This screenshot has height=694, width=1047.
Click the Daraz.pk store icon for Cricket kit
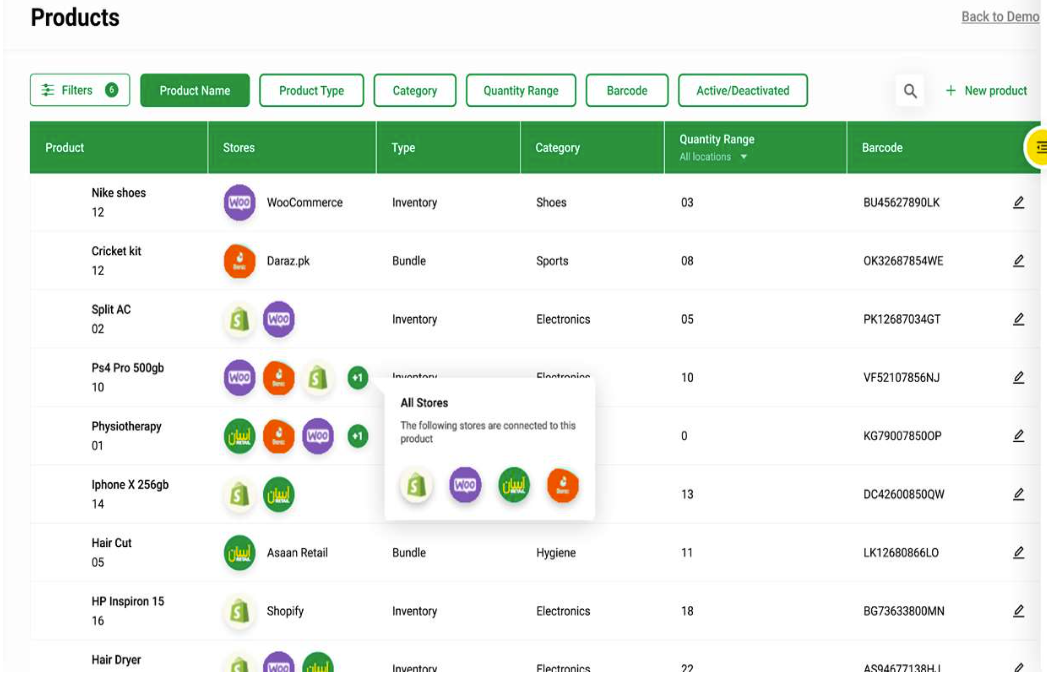[239, 260]
